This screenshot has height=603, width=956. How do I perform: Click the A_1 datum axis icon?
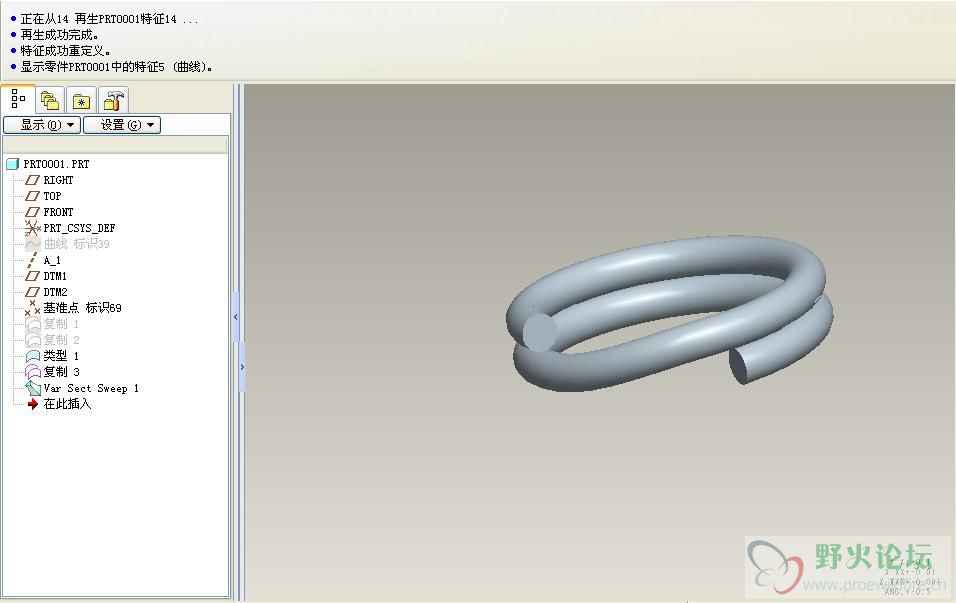32,260
